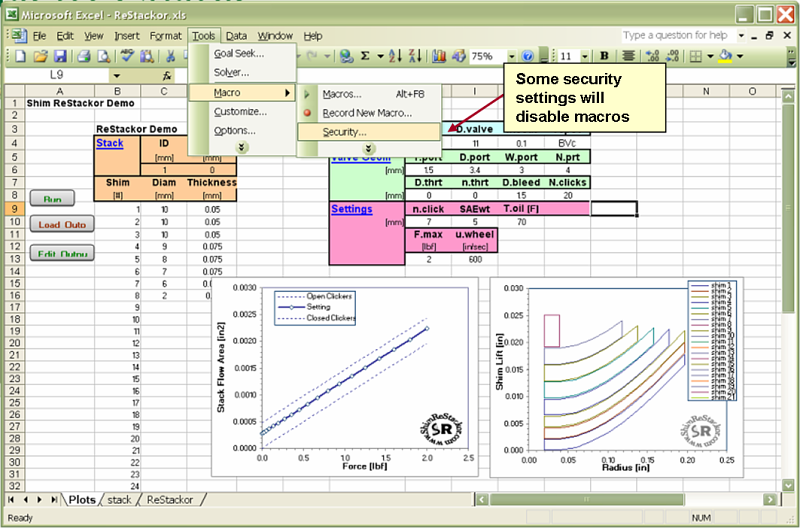Follow the Stack hyperlink
The height and width of the screenshot is (528, 800).
point(110,143)
